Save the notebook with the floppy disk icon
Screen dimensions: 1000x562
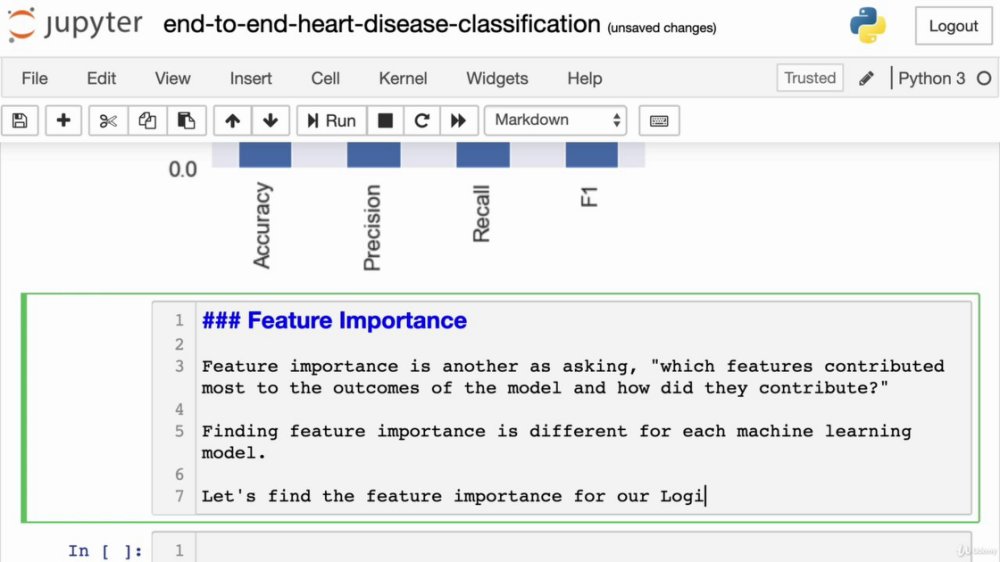coord(20,121)
